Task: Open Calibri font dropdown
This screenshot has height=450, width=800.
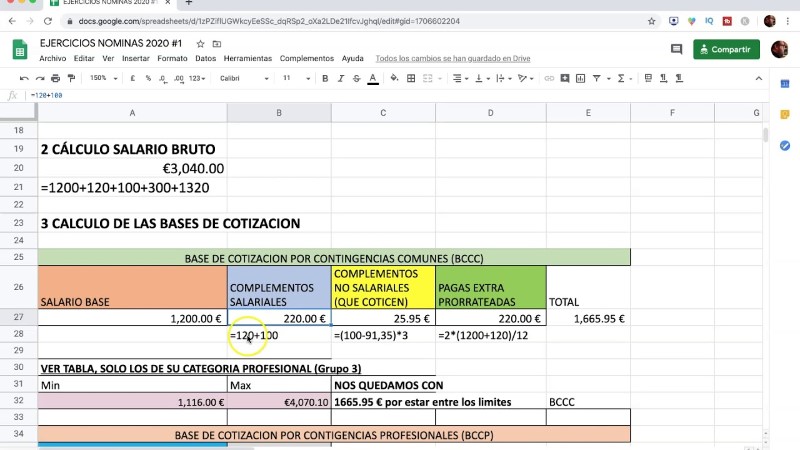Action: (x=244, y=79)
